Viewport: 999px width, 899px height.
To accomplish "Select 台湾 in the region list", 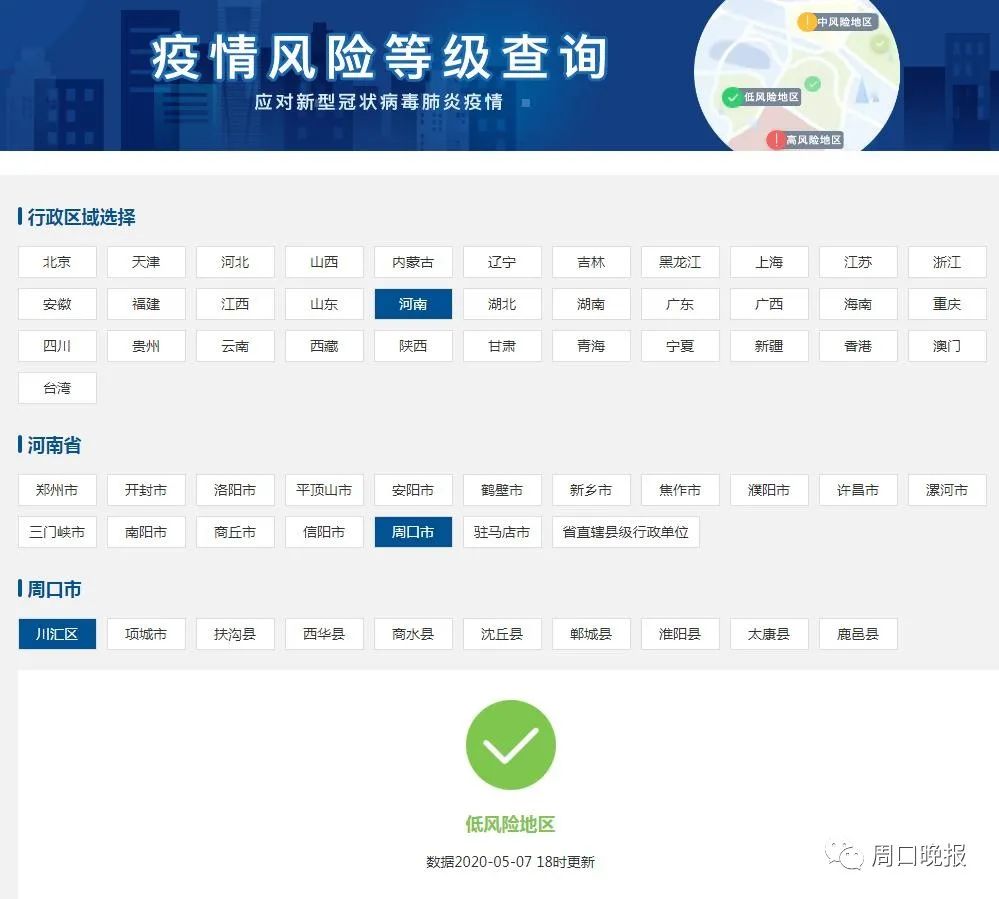I will pyautogui.click(x=57, y=388).
